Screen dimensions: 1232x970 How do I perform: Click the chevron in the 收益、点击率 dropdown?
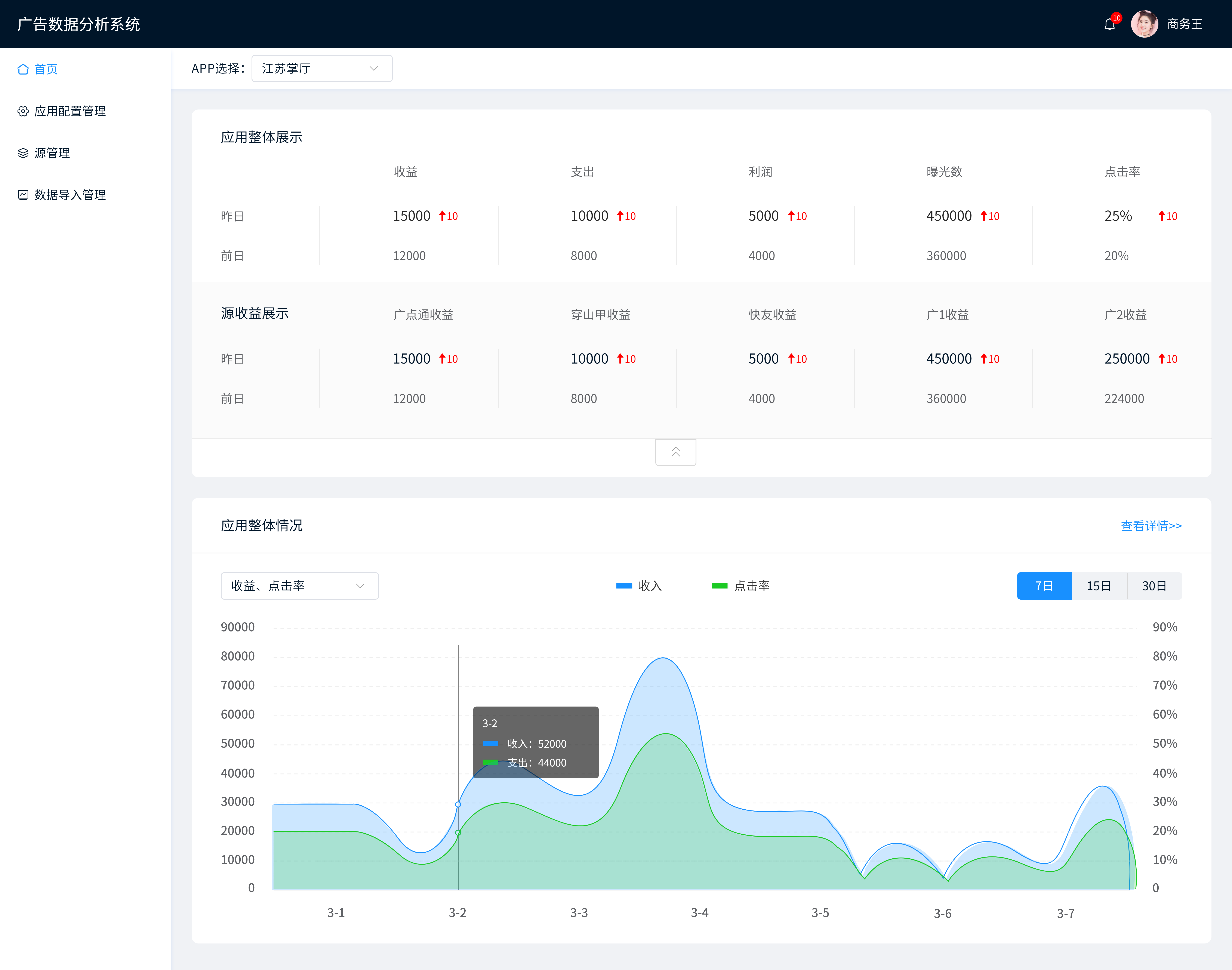(x=360, y=586)
